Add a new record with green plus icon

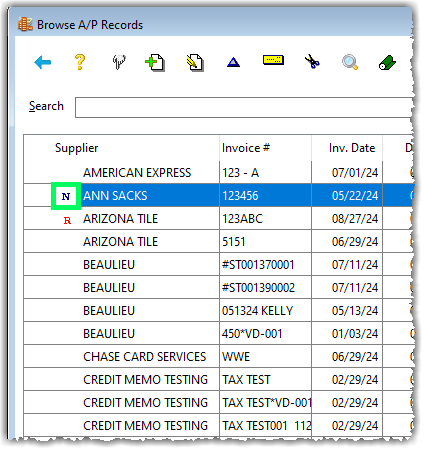pos(155,63)
